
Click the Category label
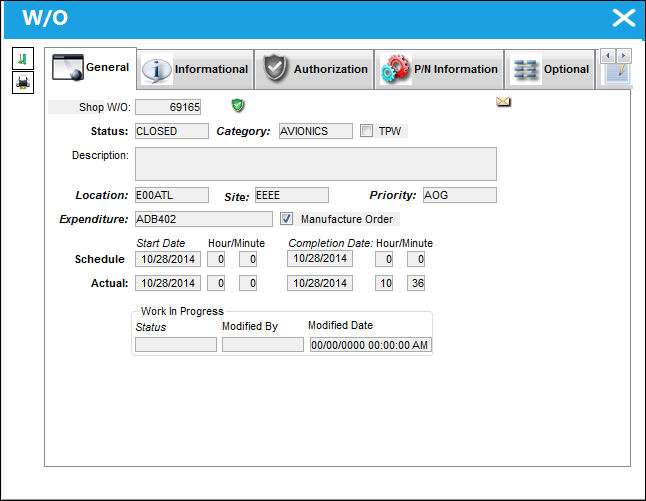(x=243, y=131)
